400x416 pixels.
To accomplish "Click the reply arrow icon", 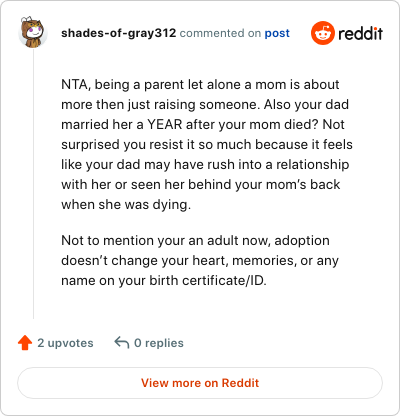I will coord(122,342).
